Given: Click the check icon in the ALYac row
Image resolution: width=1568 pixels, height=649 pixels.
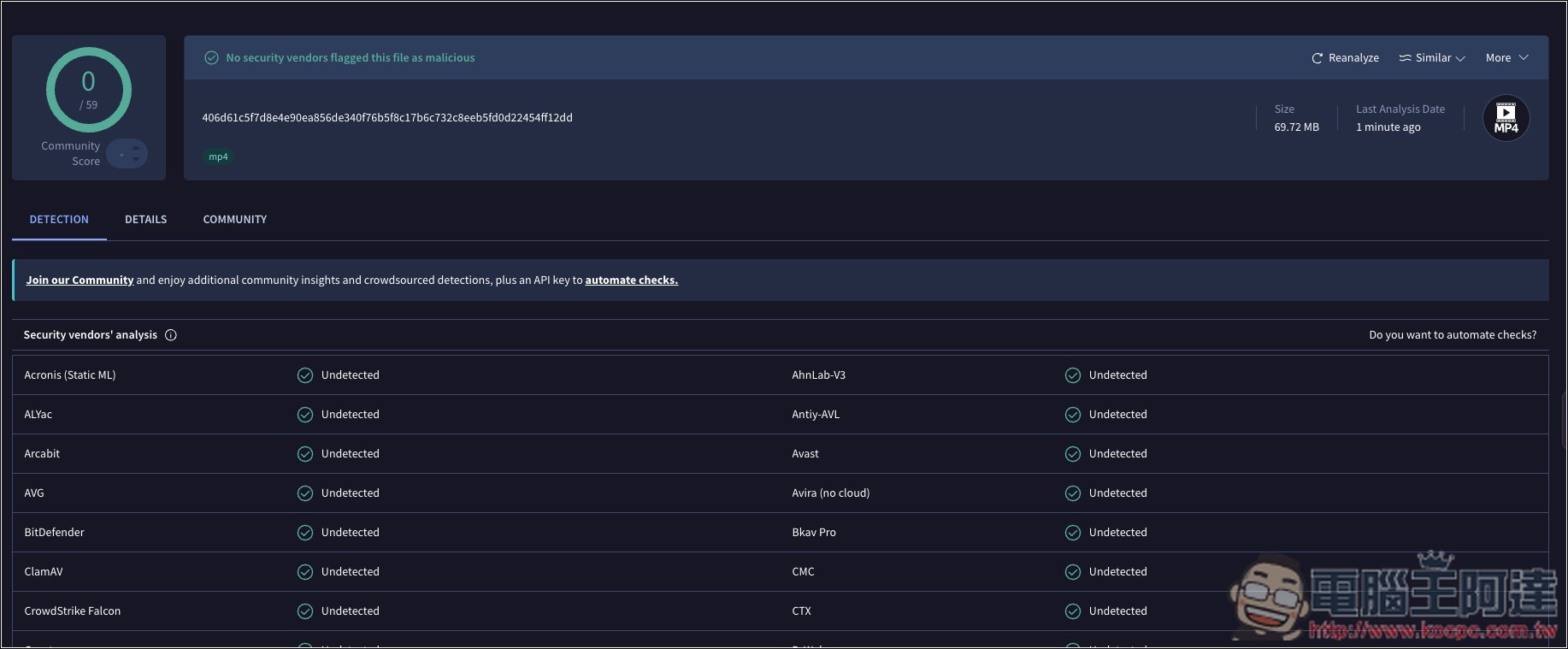Looking at the screenshot, I should point(305,415).
